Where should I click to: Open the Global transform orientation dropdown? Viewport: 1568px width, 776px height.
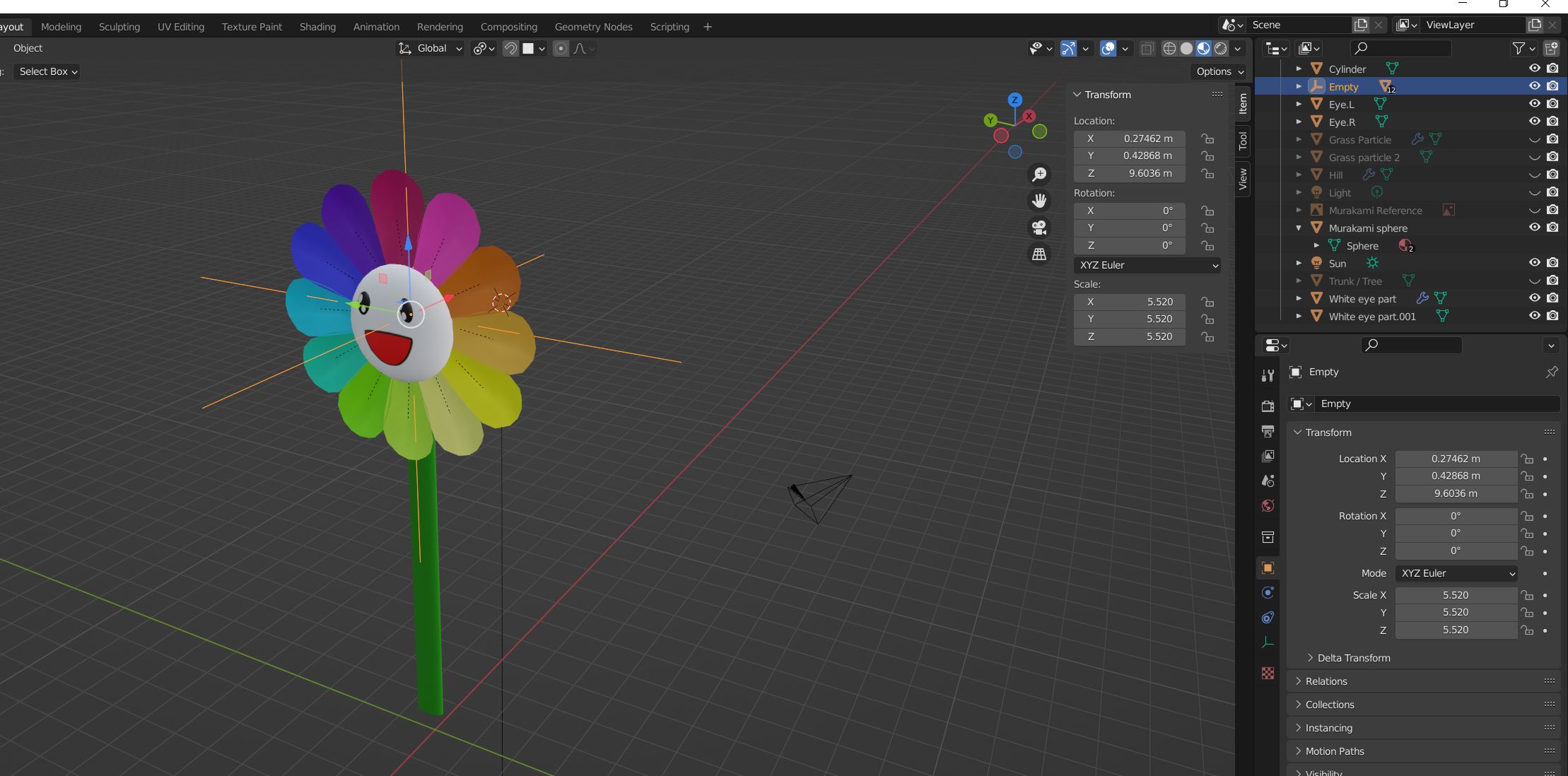tap(430, 48)
